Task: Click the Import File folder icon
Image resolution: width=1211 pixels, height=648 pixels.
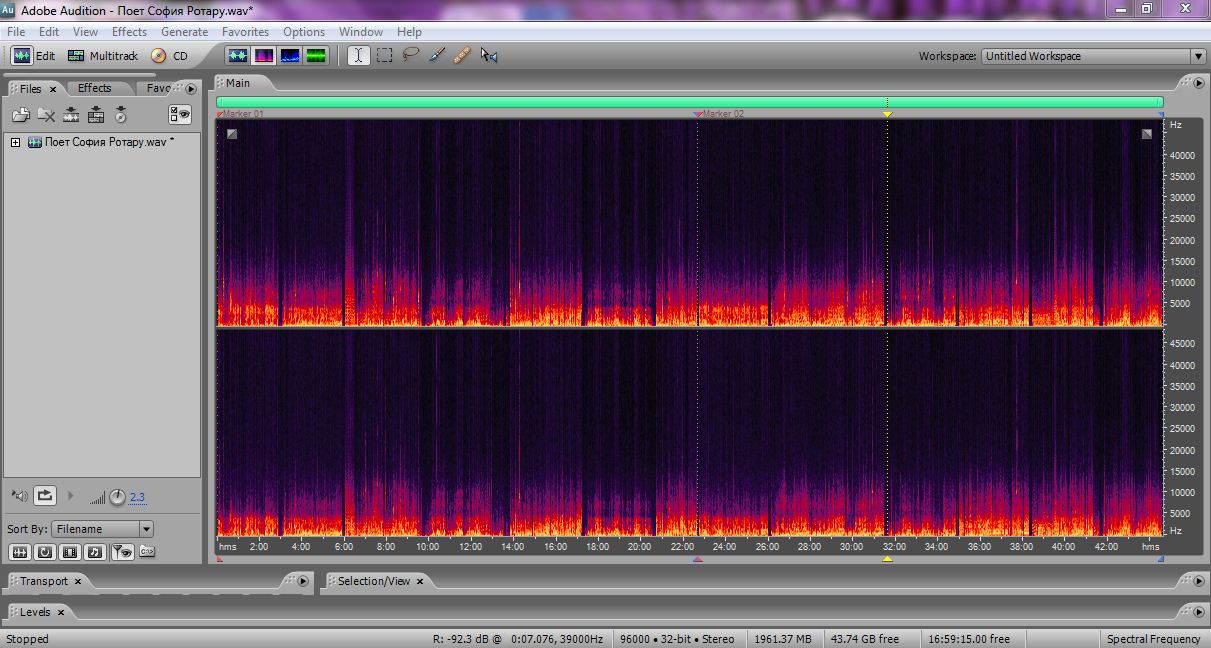Action: 20,115
